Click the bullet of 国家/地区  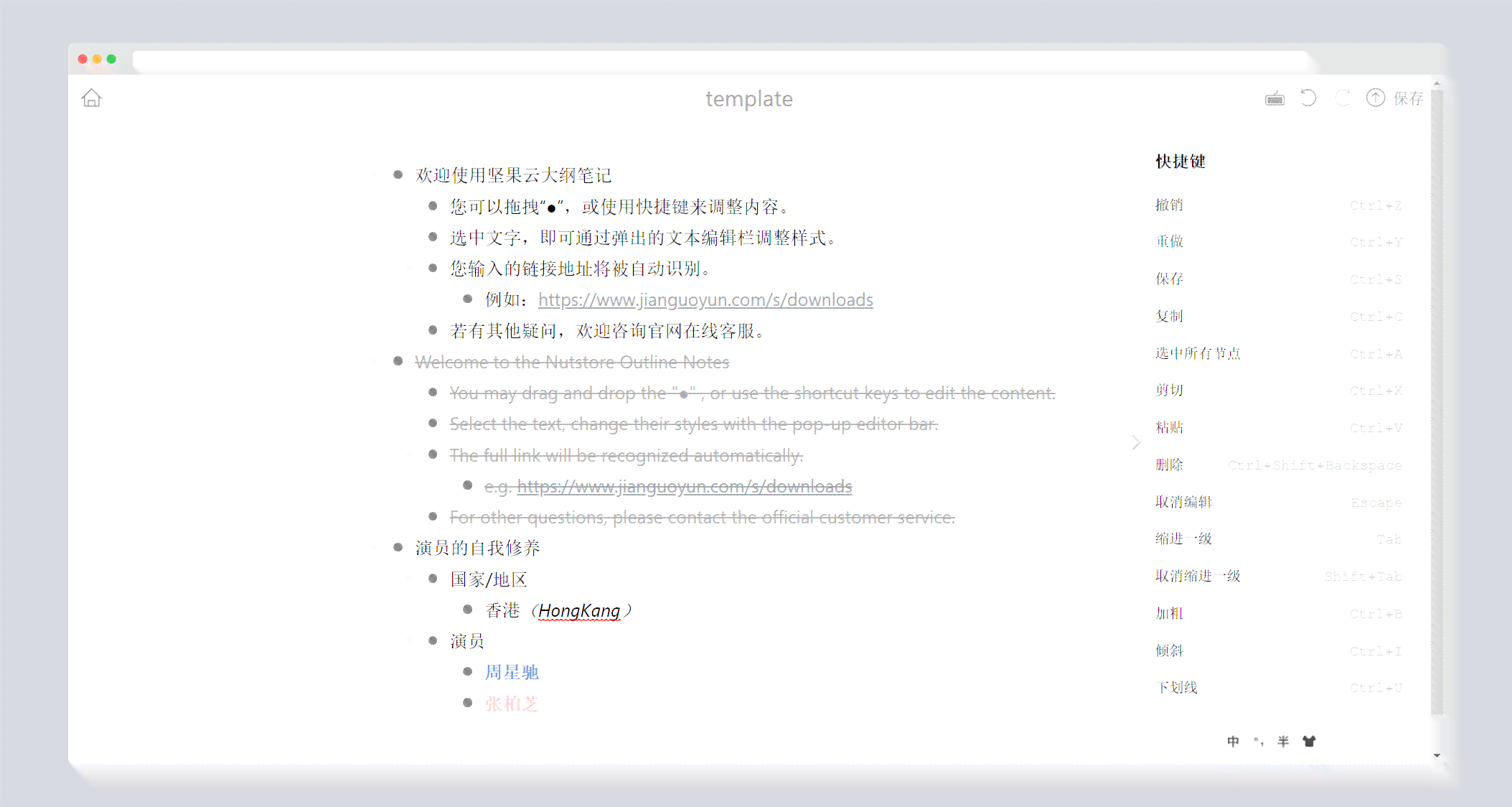(433, 578)
